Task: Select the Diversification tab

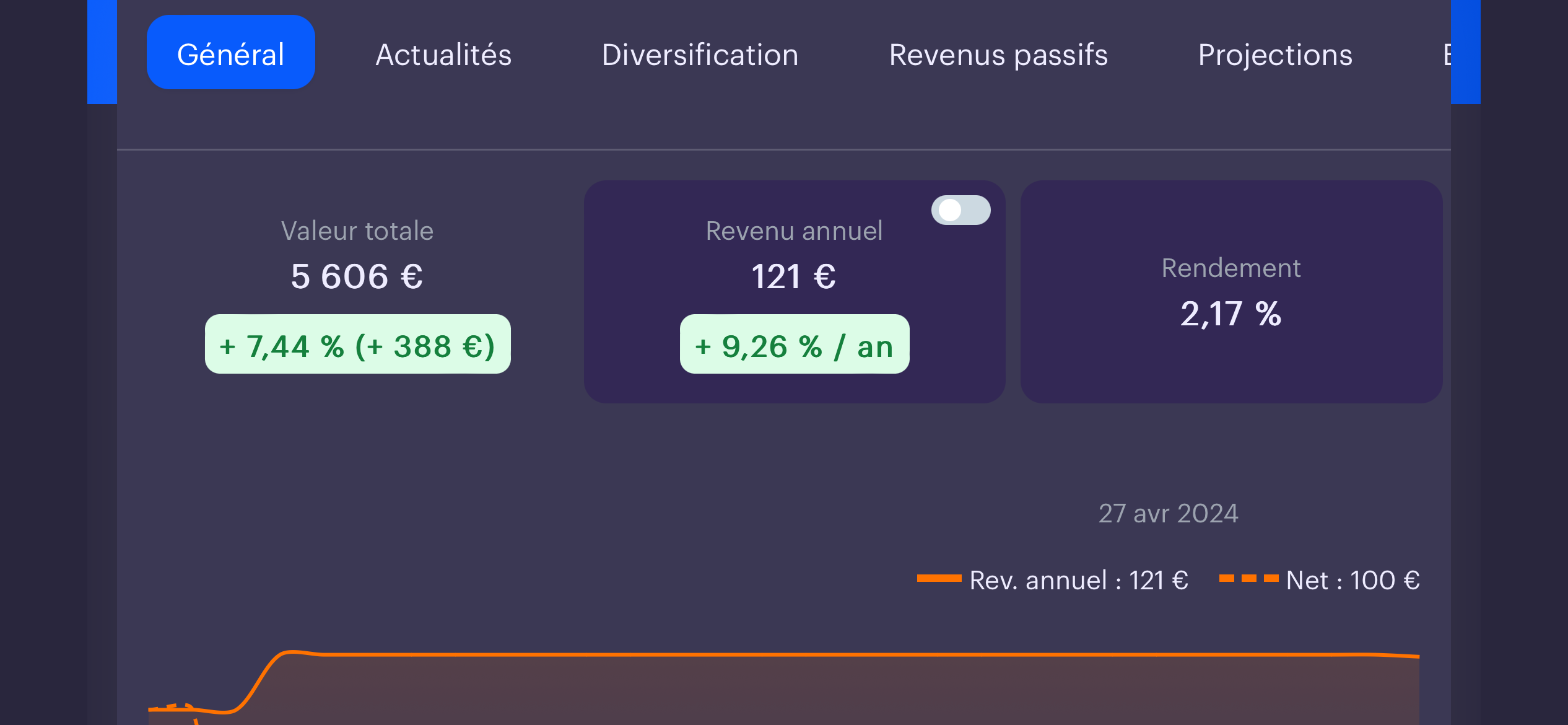Action: coord(700,55)
